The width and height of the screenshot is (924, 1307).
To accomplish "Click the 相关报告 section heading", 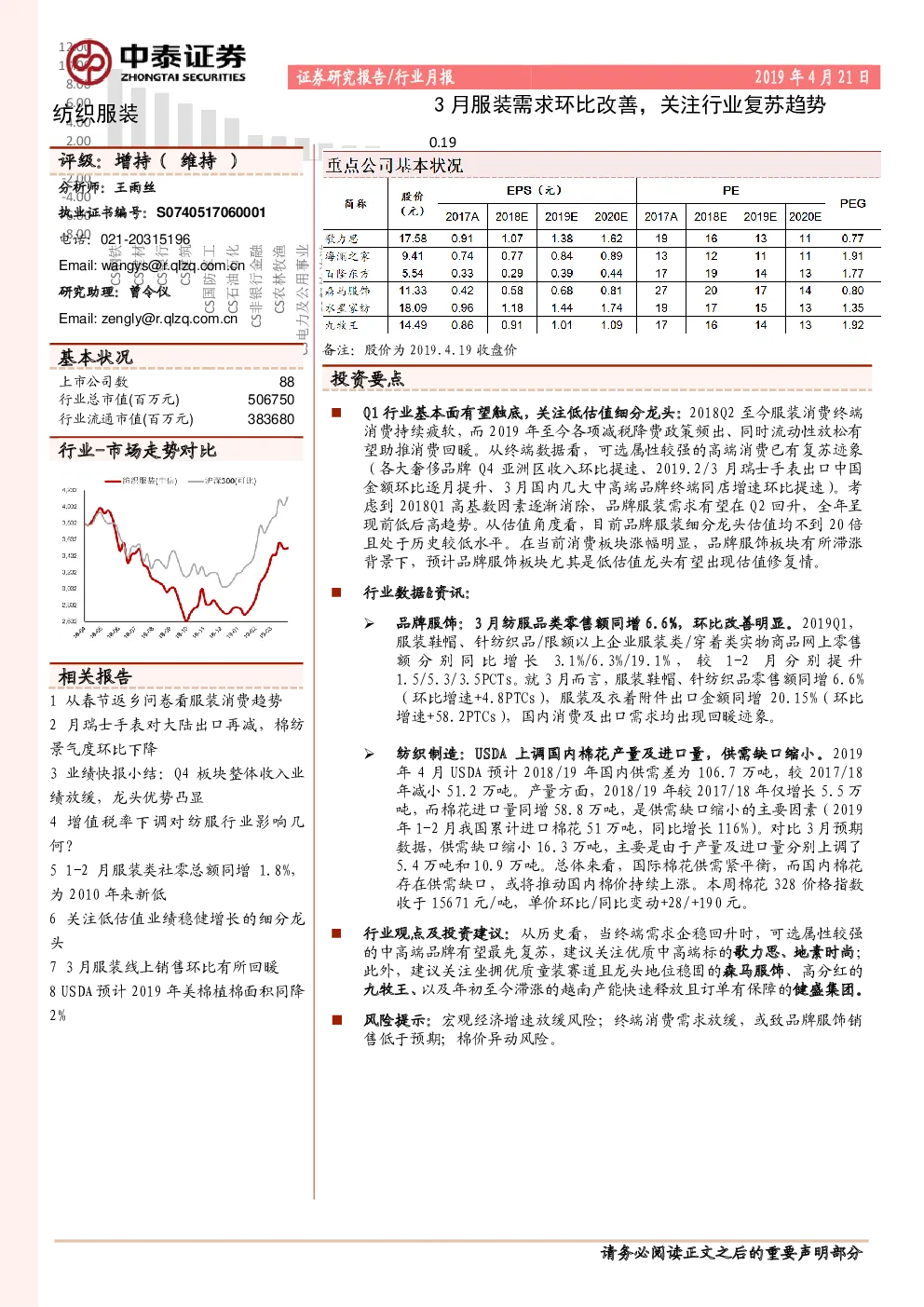I will pyautogui.click(x=94, y=677).
